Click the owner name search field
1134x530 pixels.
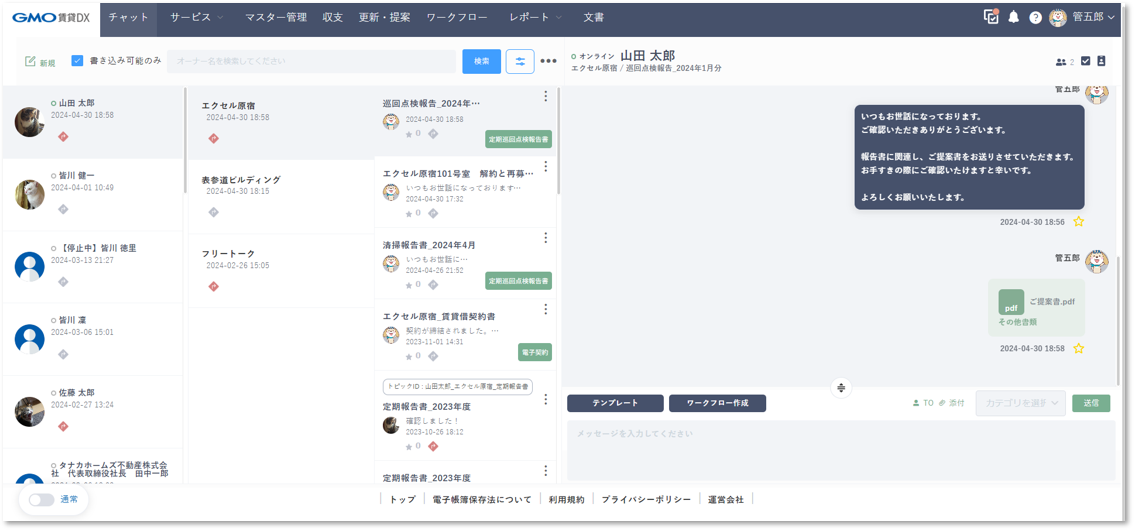(x=312, y=61)
